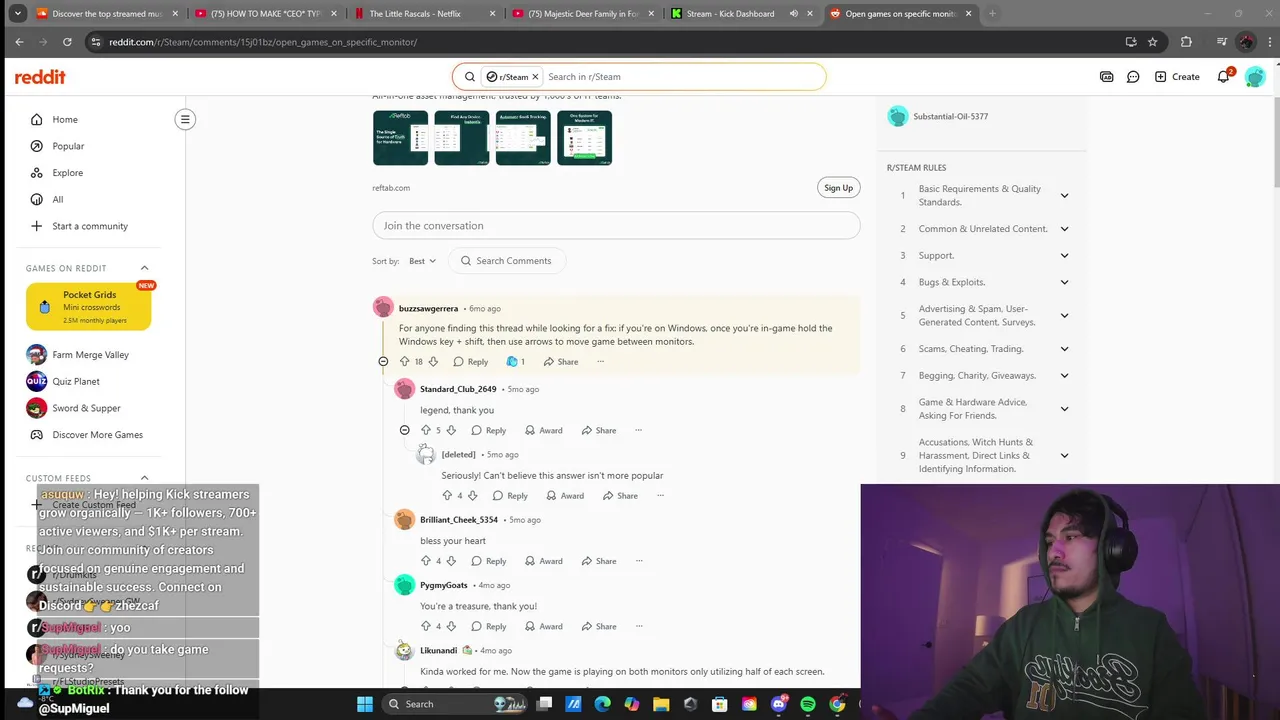Open Chrome extensions puzzle icon
The image size is (1280, 720).
1186,42
